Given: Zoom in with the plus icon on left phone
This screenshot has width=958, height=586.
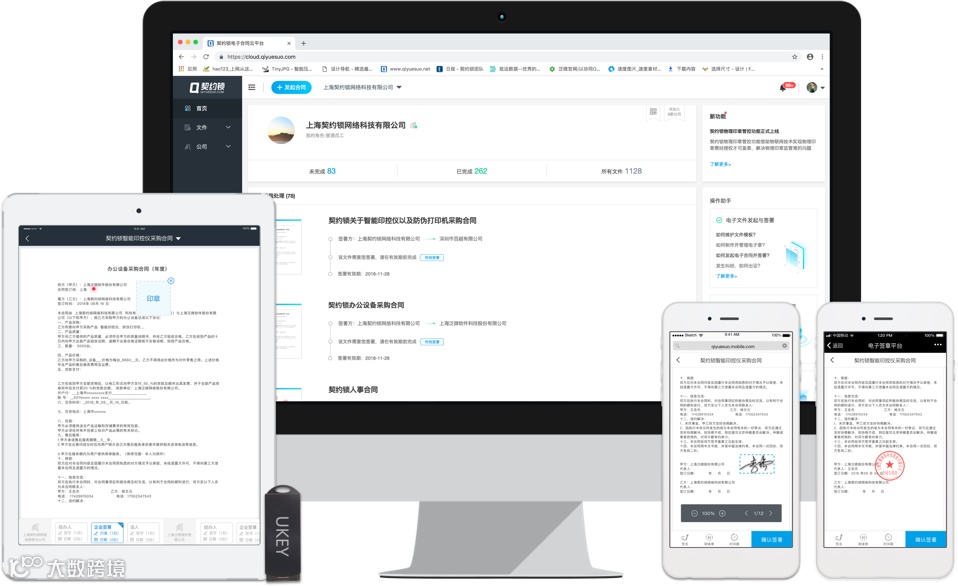Looking at the screenshot, I should click(722, 513).
